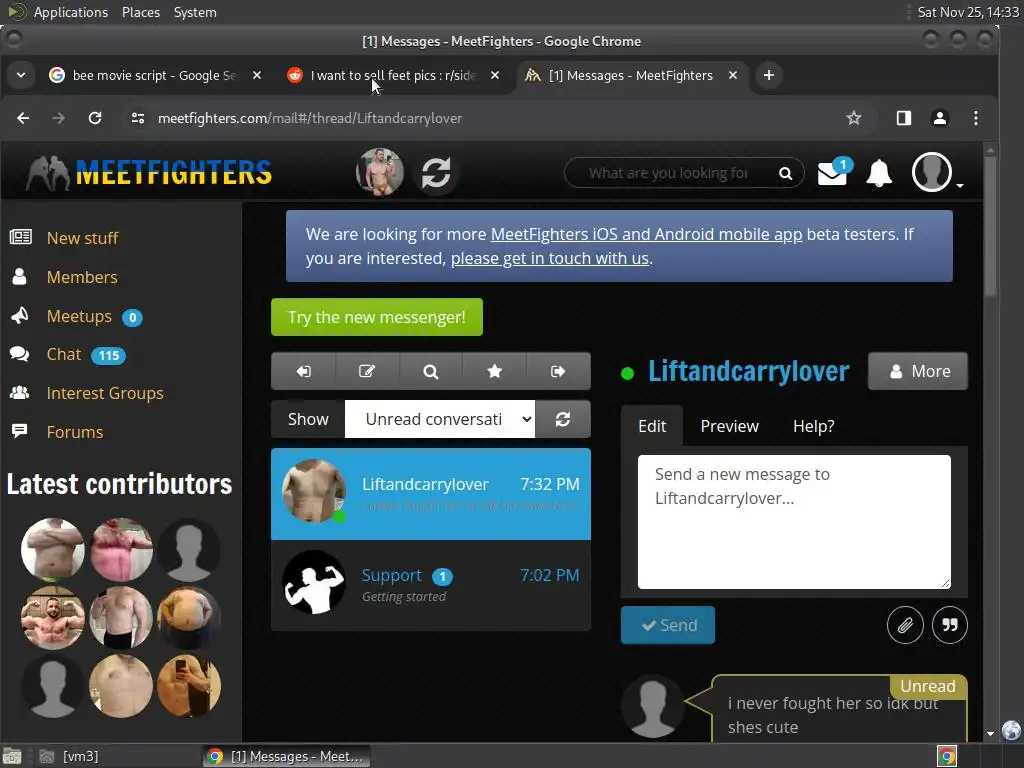Select the Edit tab in message editor
The image size is (1024, 768).
[x=652, y=426]
